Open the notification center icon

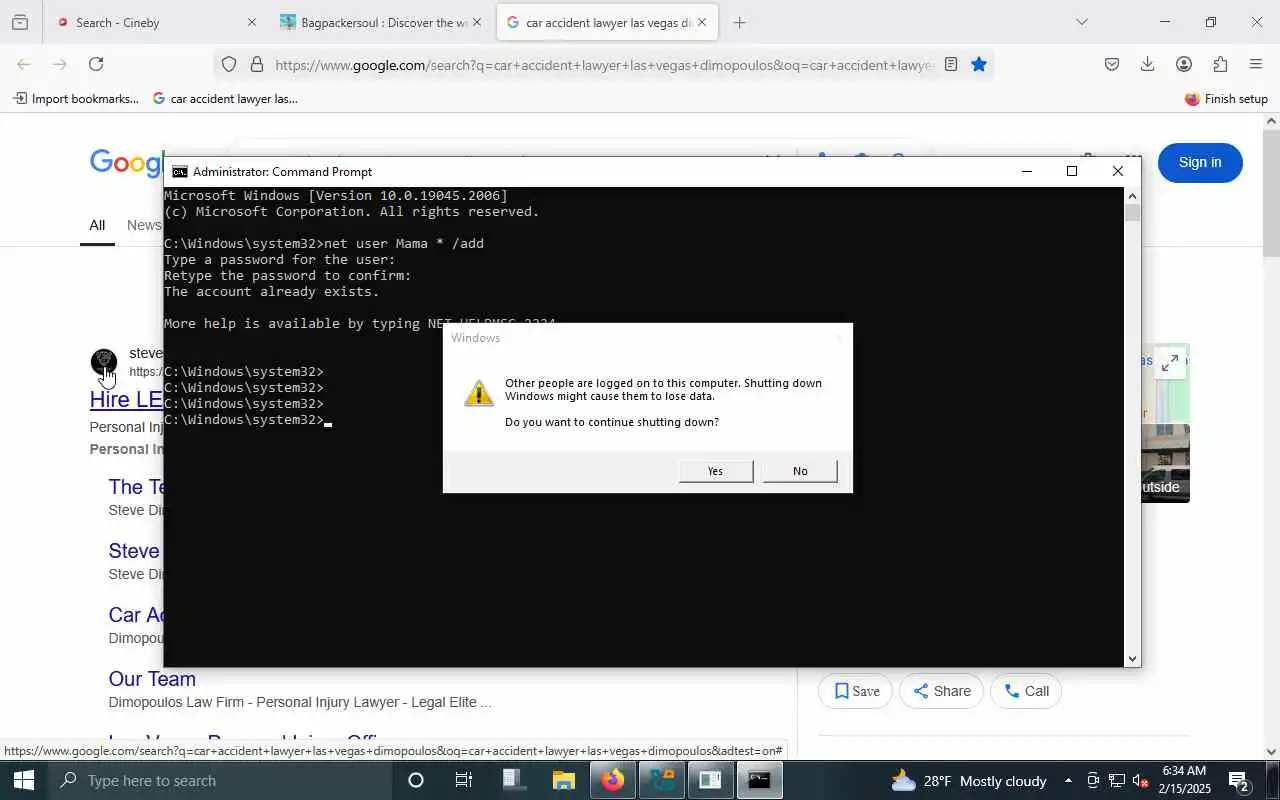[x=1240, y=781]
